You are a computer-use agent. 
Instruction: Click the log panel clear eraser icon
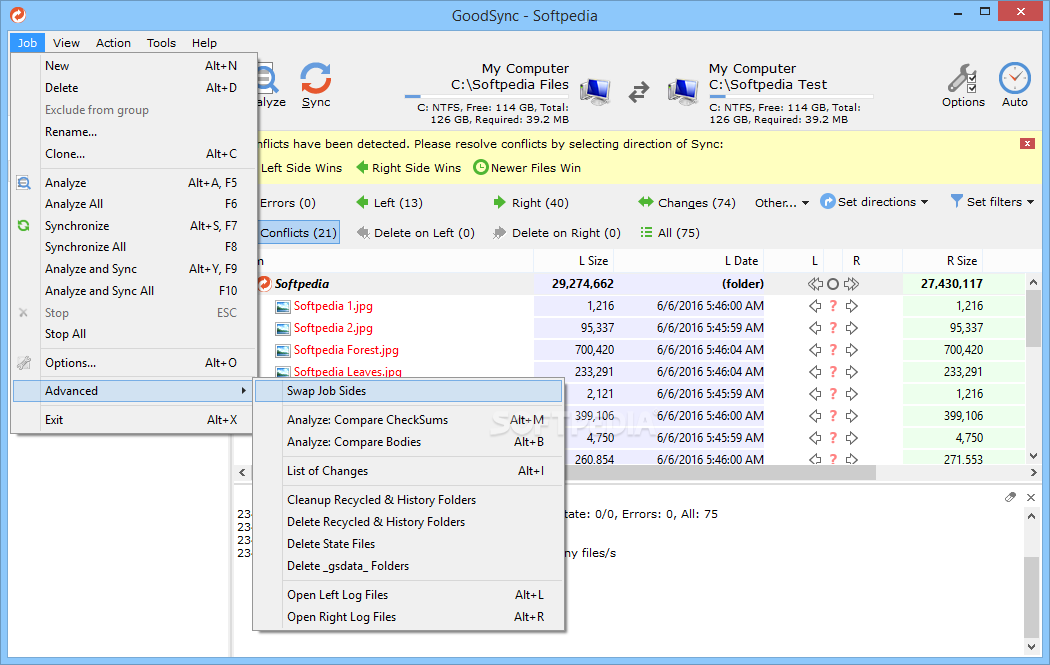[1010, 497]
